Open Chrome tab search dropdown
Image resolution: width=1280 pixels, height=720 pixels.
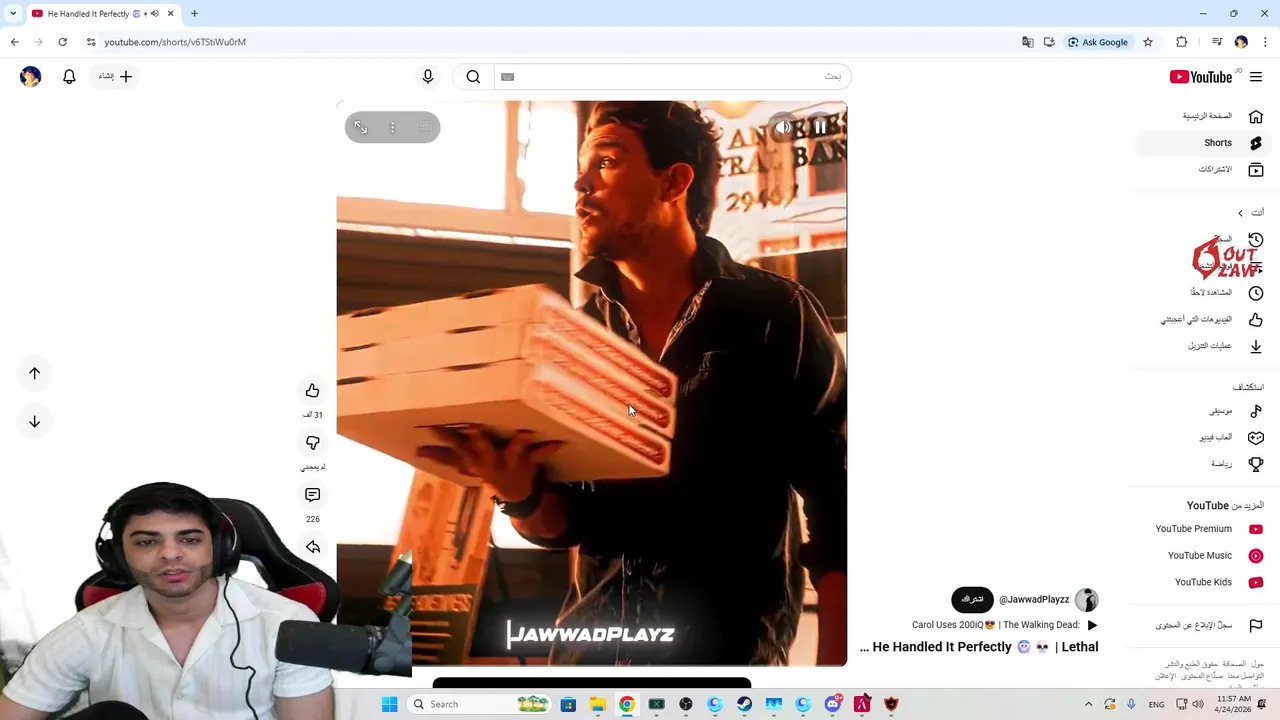coord(13,13)
